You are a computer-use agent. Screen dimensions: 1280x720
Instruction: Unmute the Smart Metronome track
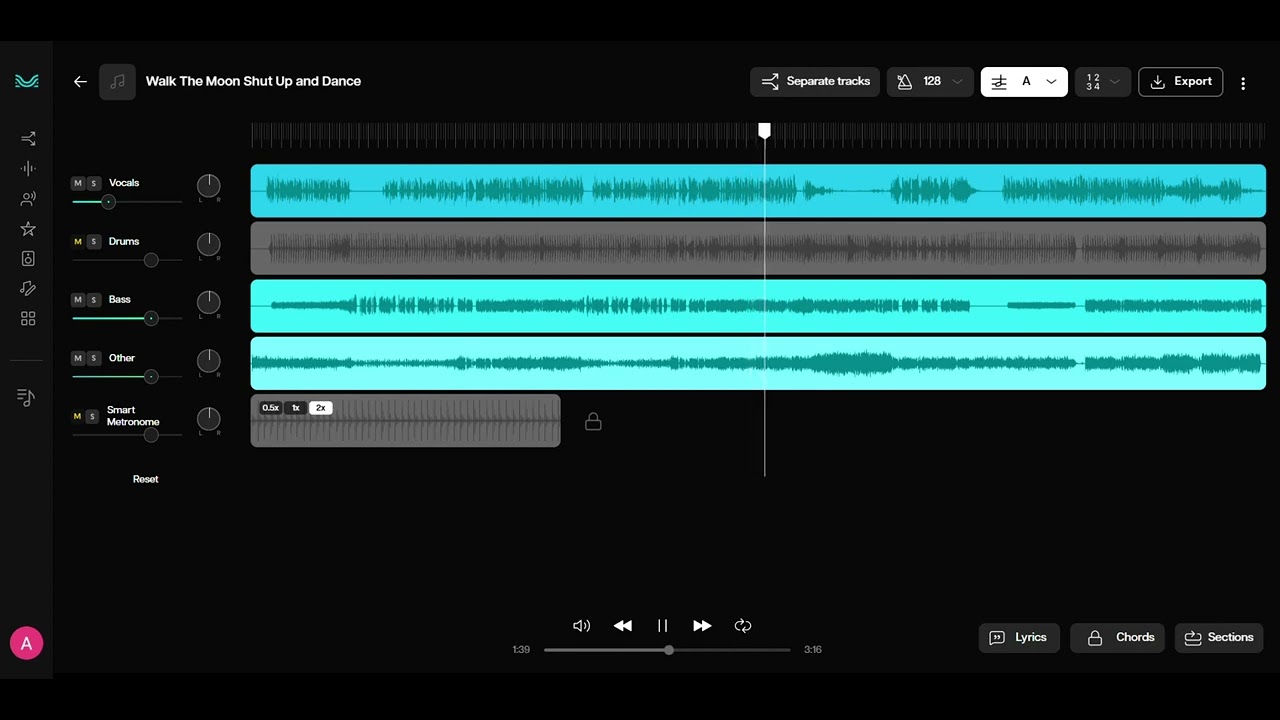[x=78, y=416]
